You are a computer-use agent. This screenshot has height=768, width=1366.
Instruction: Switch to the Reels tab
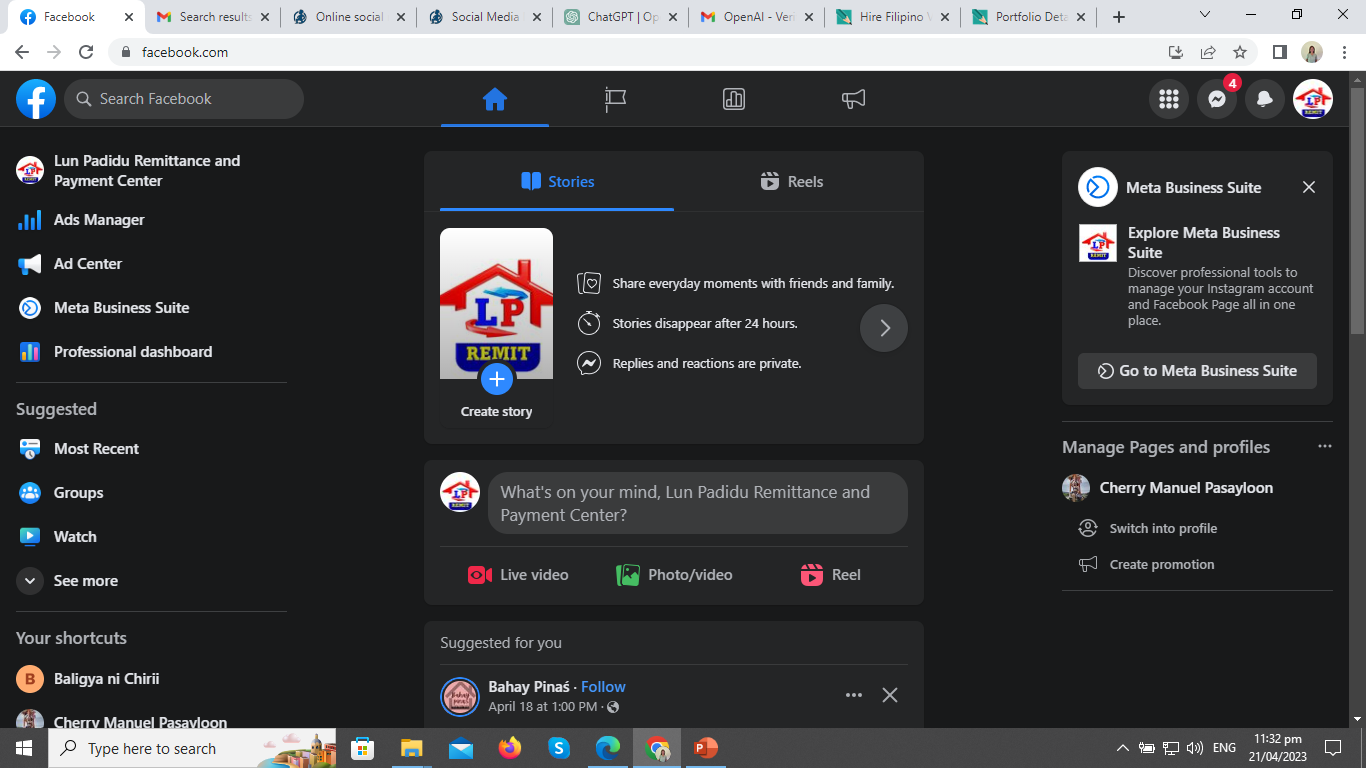pyautogui.click(x=791, y=181)
